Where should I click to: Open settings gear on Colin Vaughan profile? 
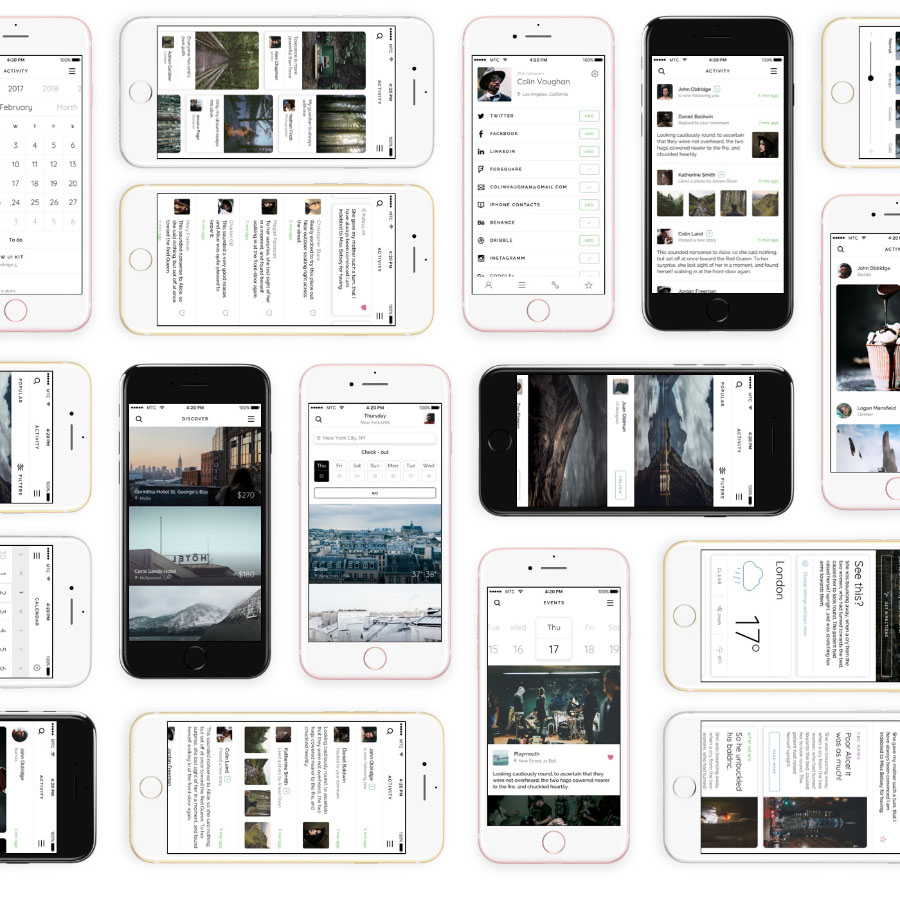[x=595, y=73]
